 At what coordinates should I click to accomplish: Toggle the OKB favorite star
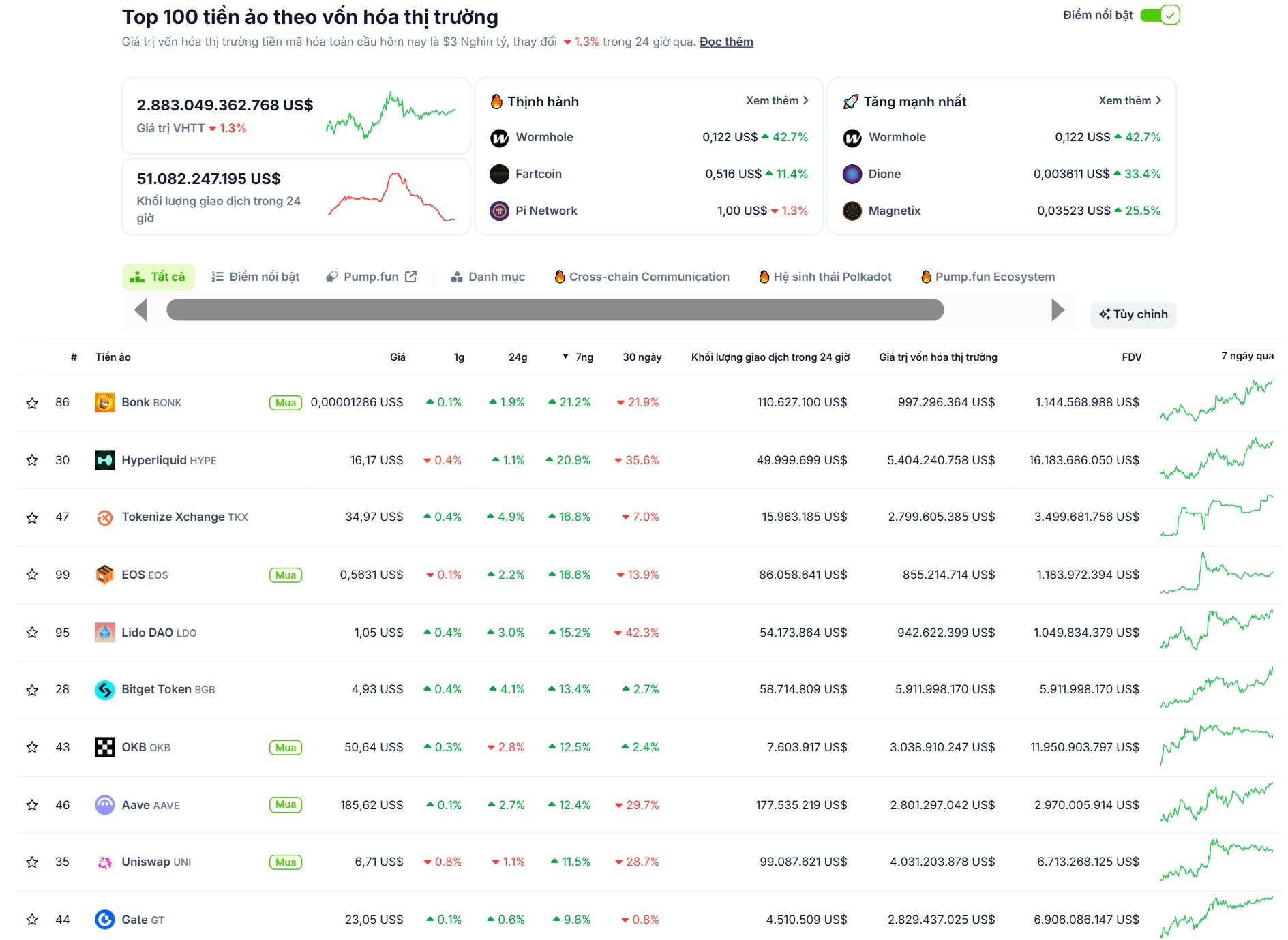(32, 747)
